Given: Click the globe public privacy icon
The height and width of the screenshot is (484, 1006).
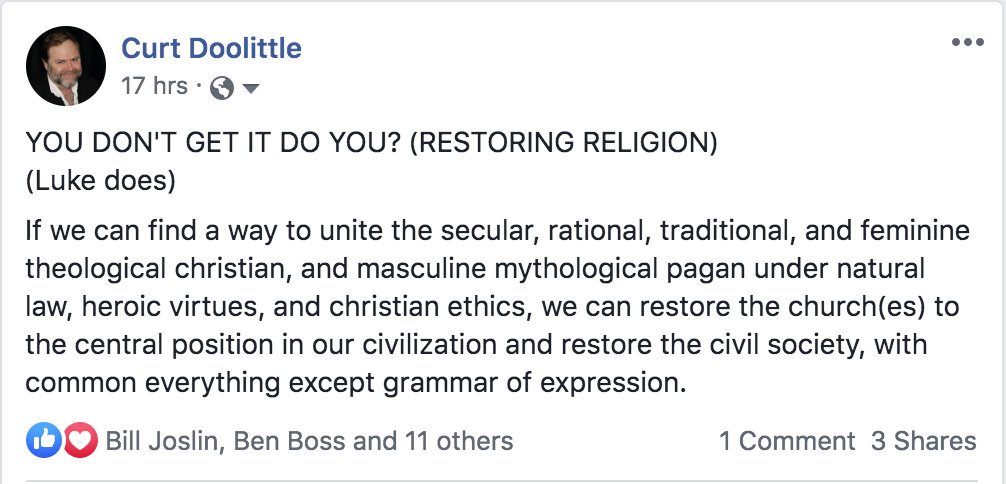Looking at the screenshot, I should 223,88.
